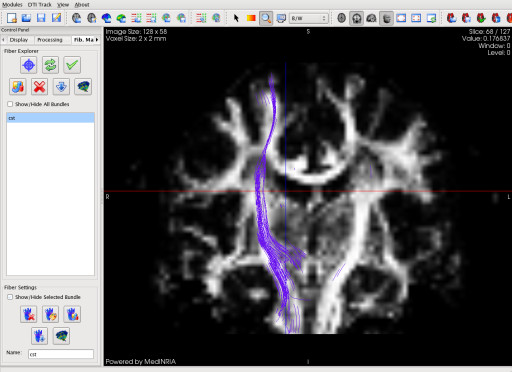Open the DTI Track menu
Viewport: 512px width, 372px height.
(40, 5)
